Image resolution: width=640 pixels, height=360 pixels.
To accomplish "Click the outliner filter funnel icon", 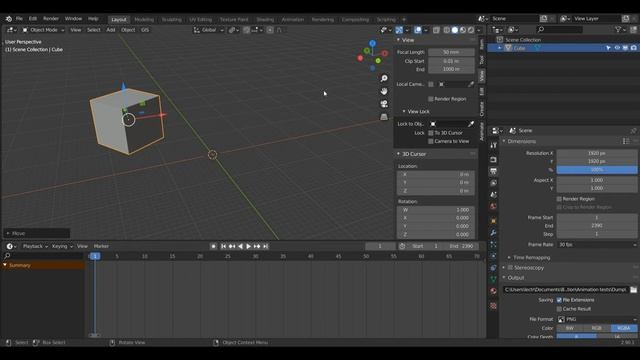I will pyautogui.click(x=618, y=29).
